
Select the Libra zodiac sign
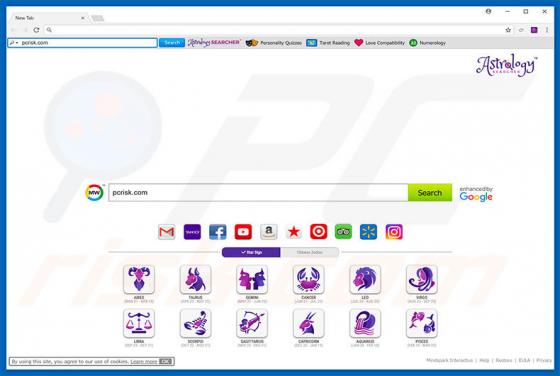pos(139,324)
